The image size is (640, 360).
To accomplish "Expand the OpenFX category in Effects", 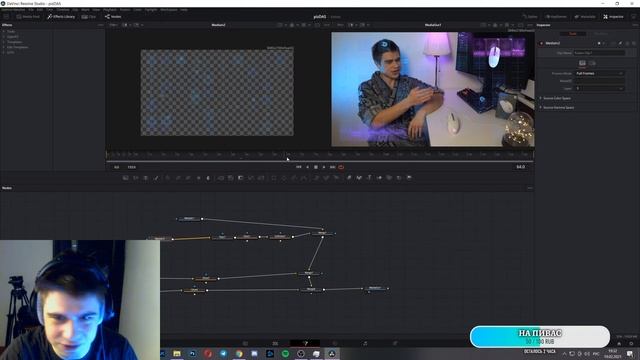I will pyautogui.click(x=4, y=37).
